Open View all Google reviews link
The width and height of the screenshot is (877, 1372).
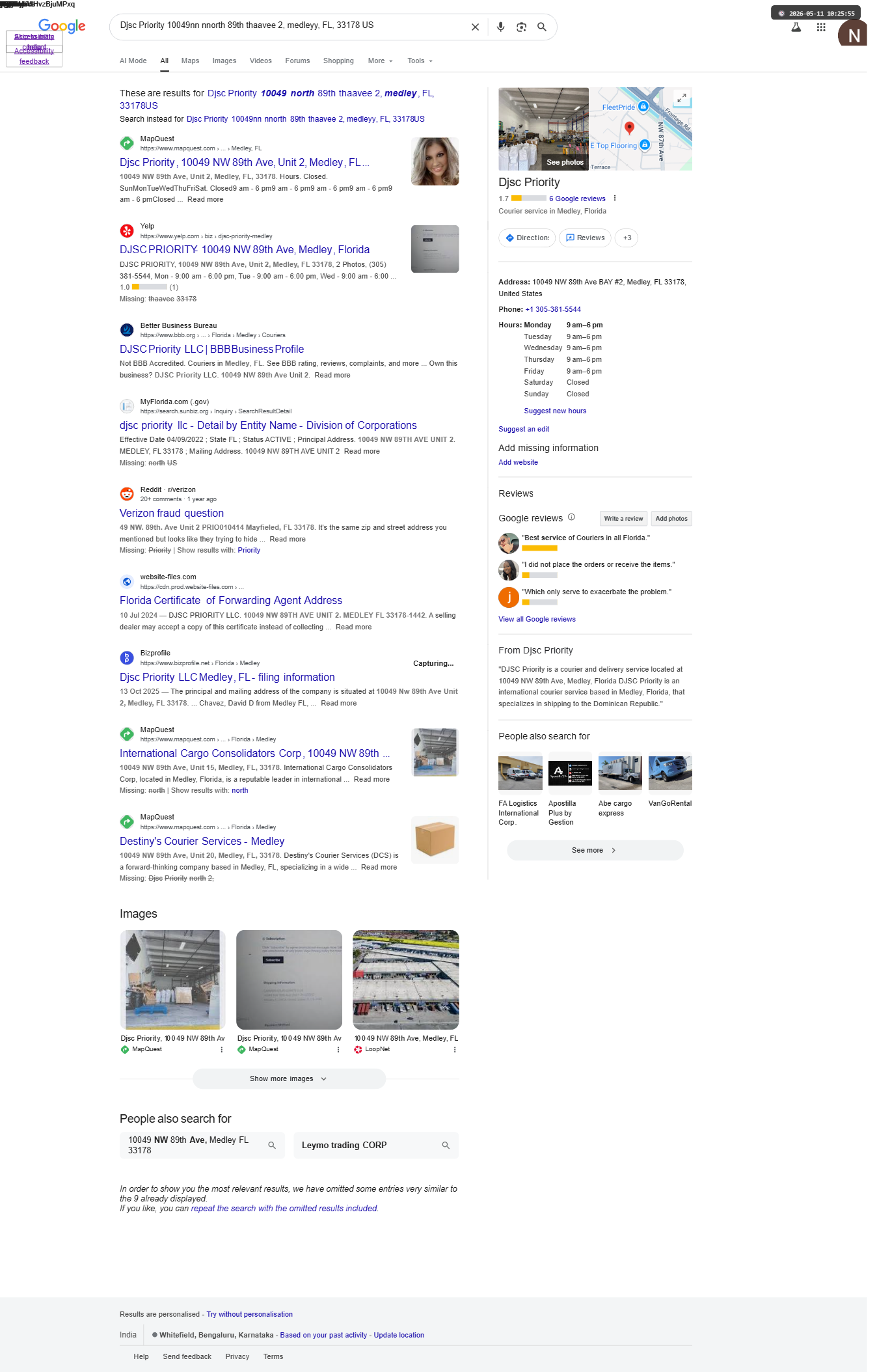537,620
